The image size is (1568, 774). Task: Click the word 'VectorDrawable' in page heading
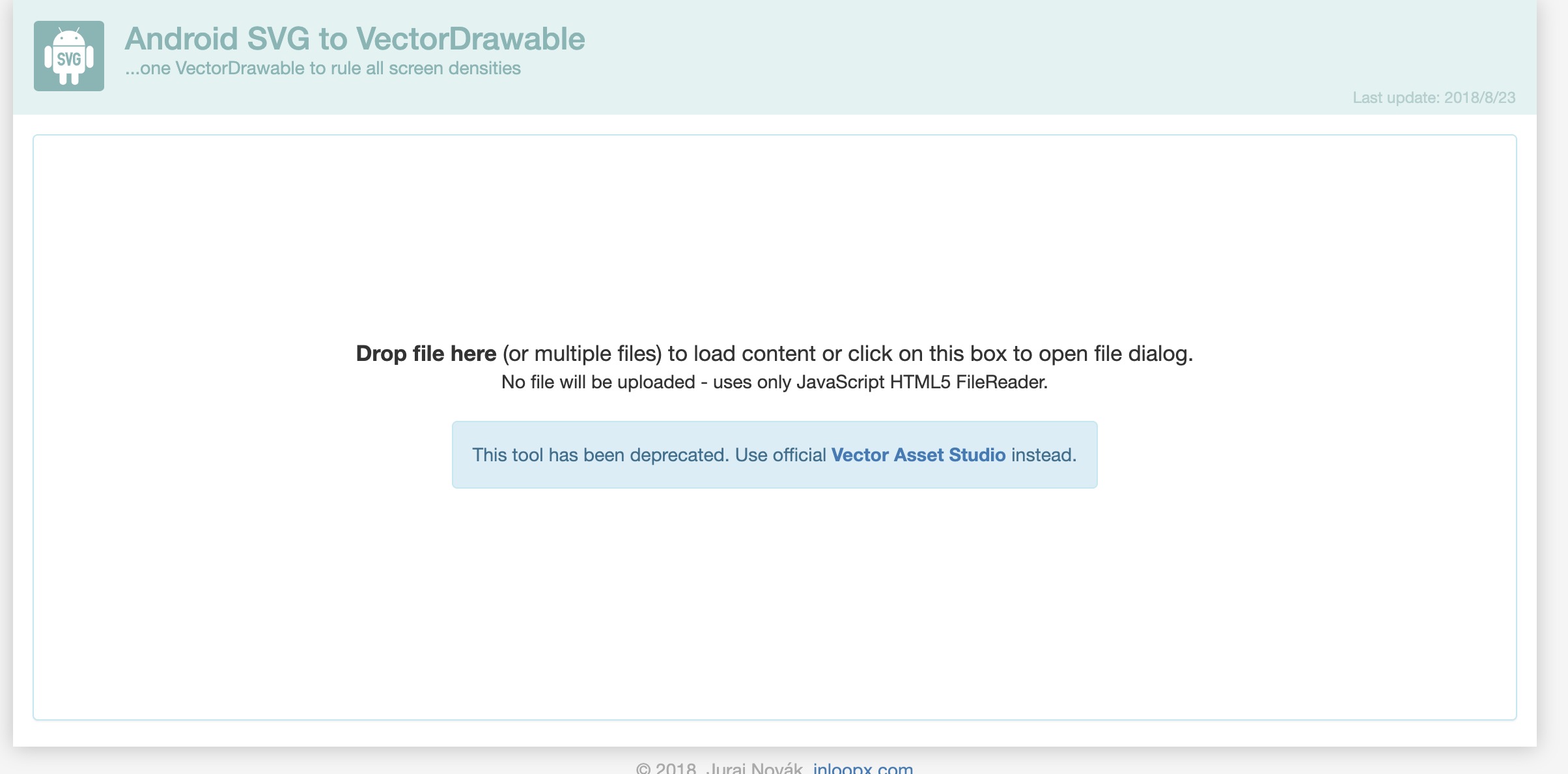[x=470, y=39]
